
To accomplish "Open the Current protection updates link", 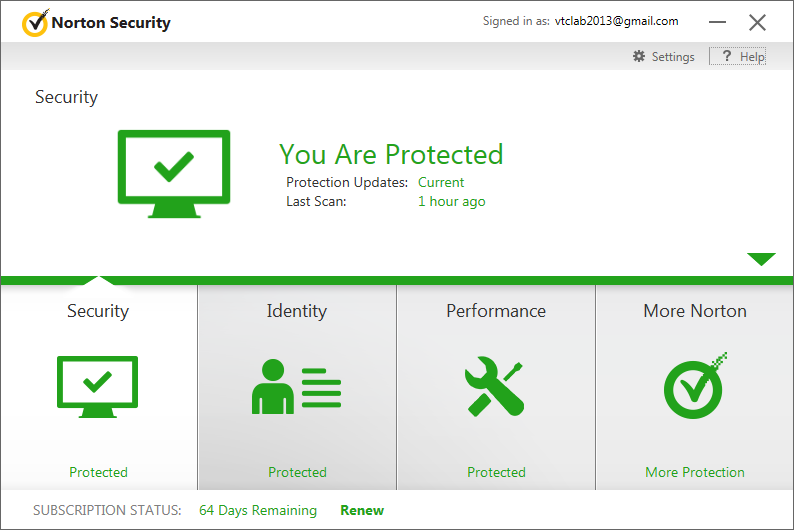I will tap(441, 182).
